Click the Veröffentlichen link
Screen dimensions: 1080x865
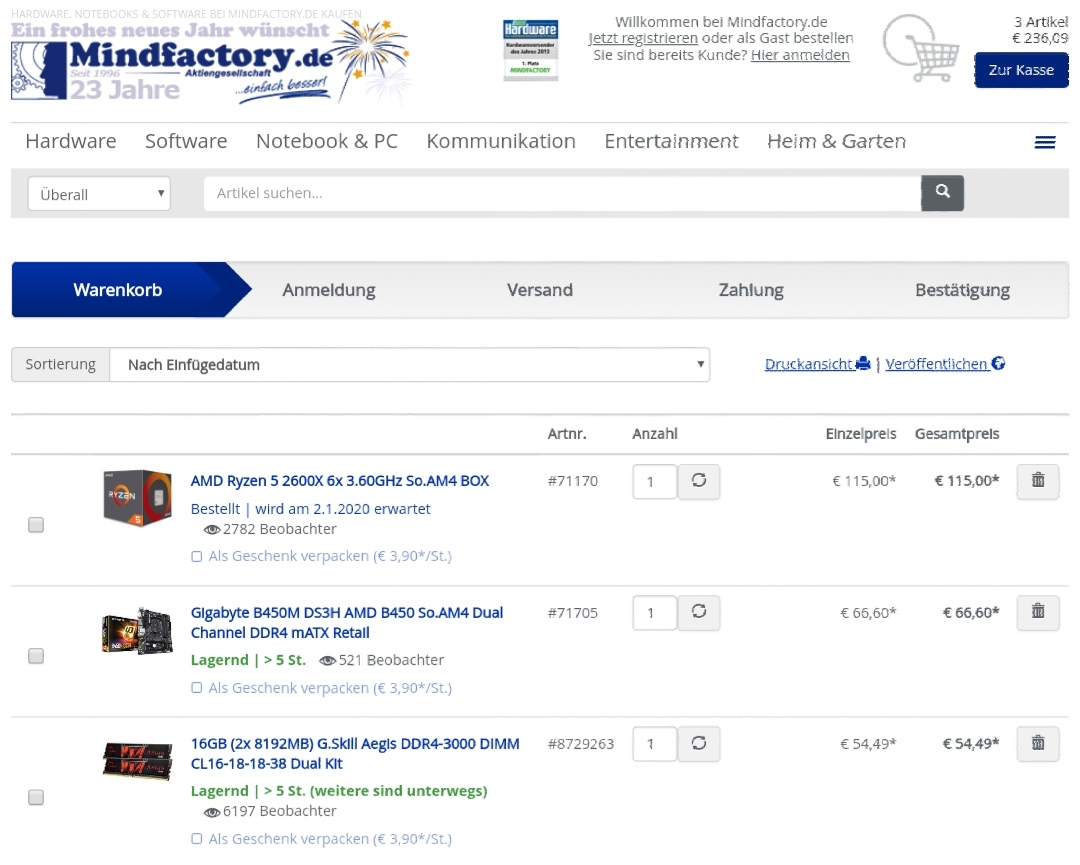(x=945, y=364)
